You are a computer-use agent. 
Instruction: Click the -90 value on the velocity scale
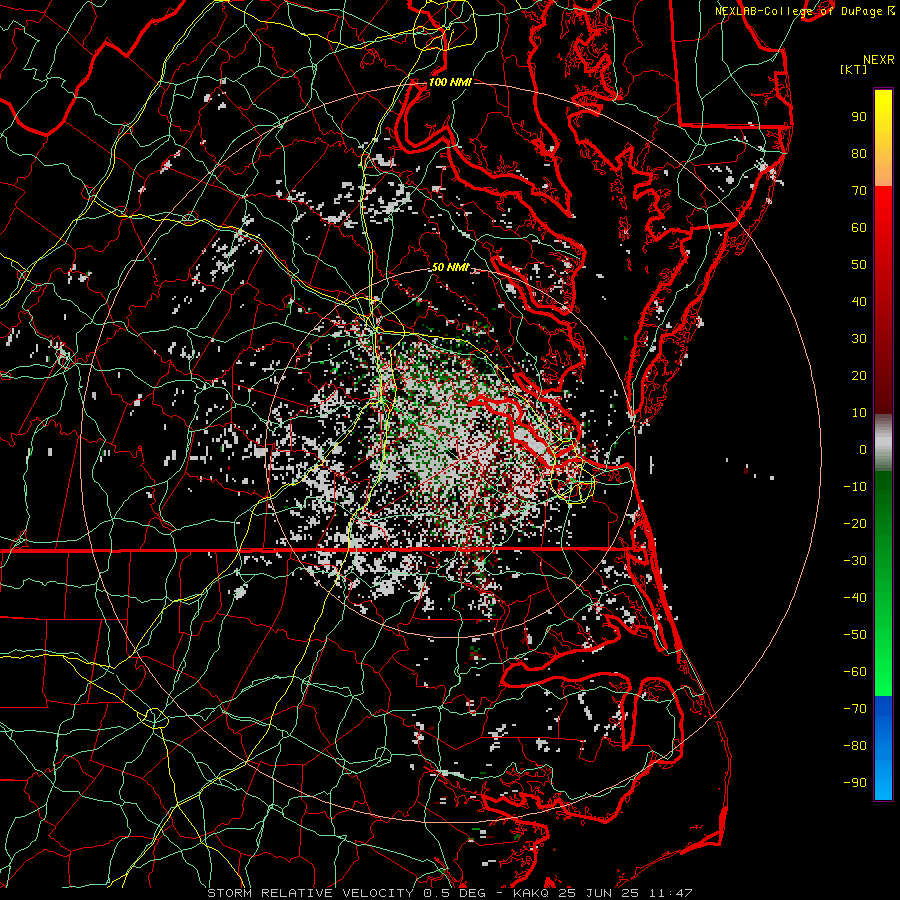click(855, 783)
